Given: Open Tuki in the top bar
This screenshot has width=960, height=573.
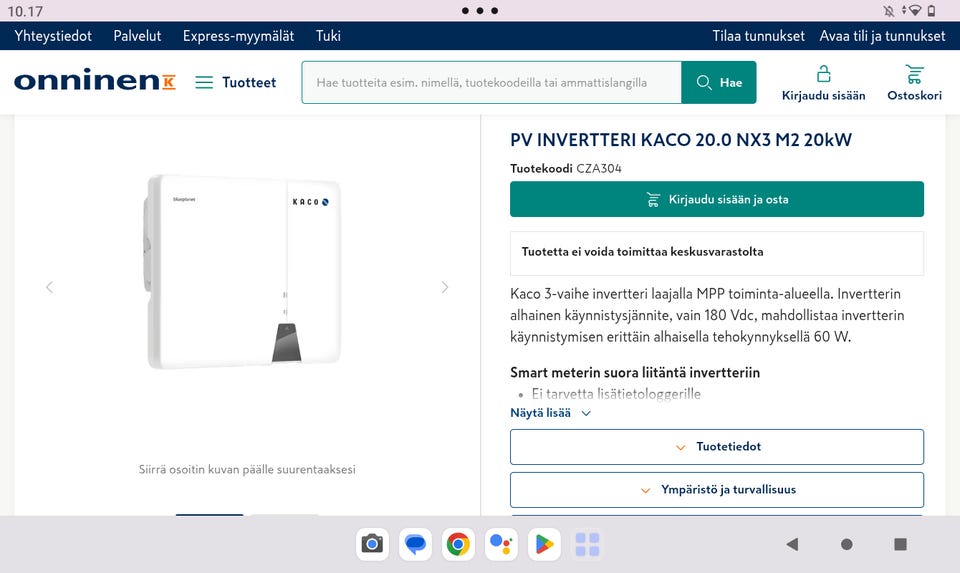Looking at the screenshot, I should pos(328,36).
